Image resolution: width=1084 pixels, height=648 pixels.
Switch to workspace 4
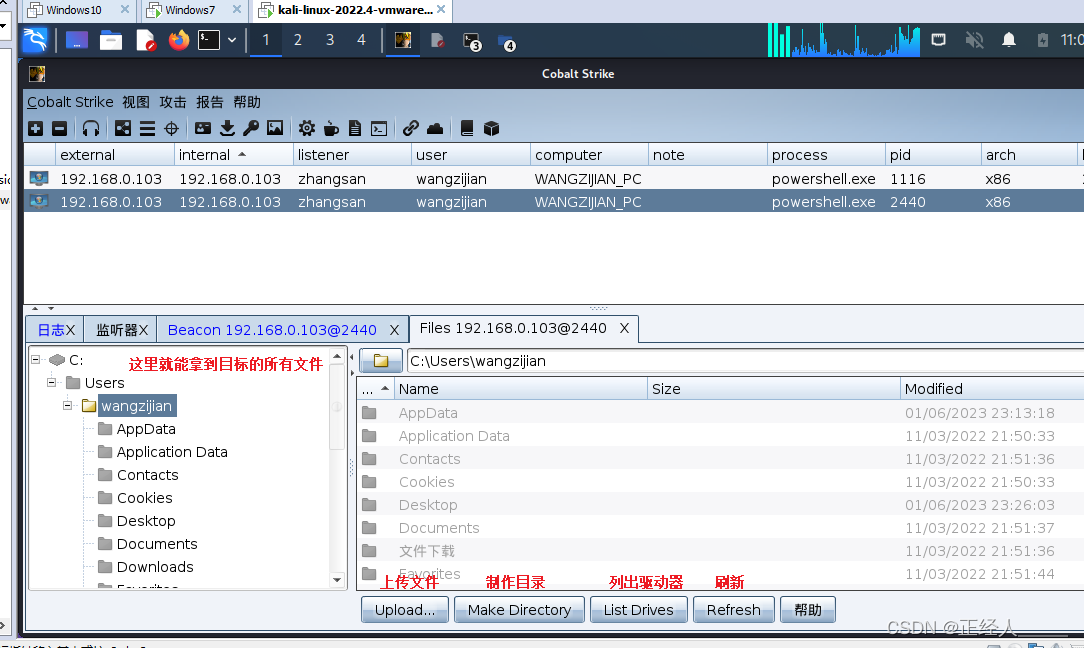[361, 40]
